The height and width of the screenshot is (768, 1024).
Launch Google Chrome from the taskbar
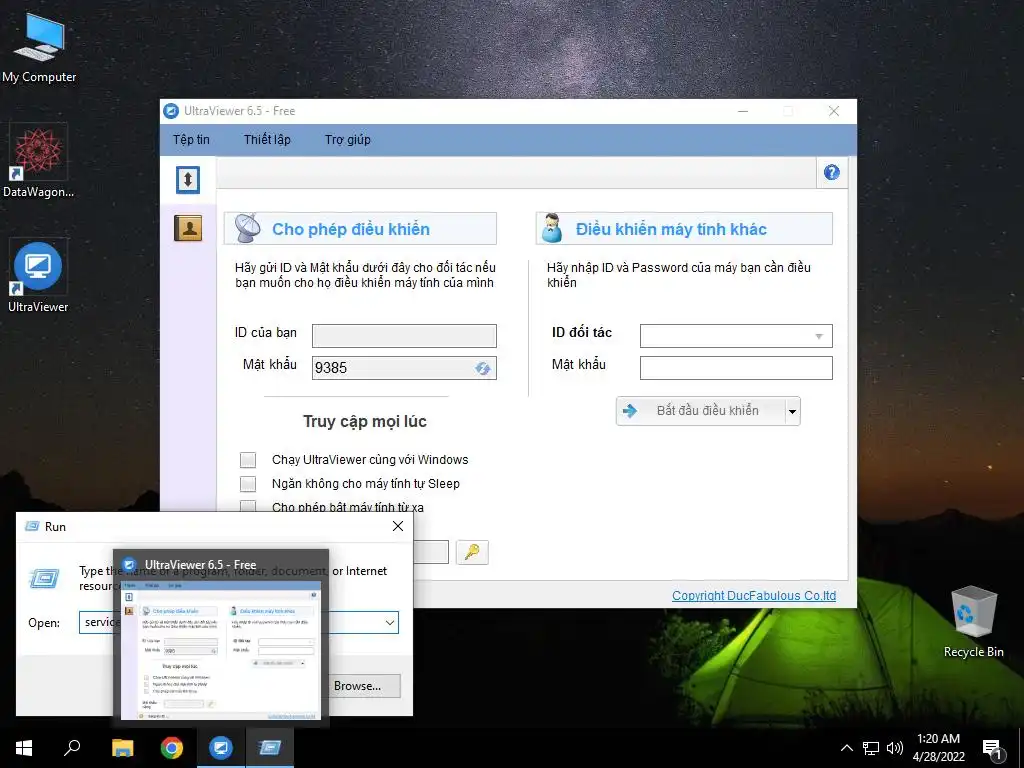[x=172, y=748]
